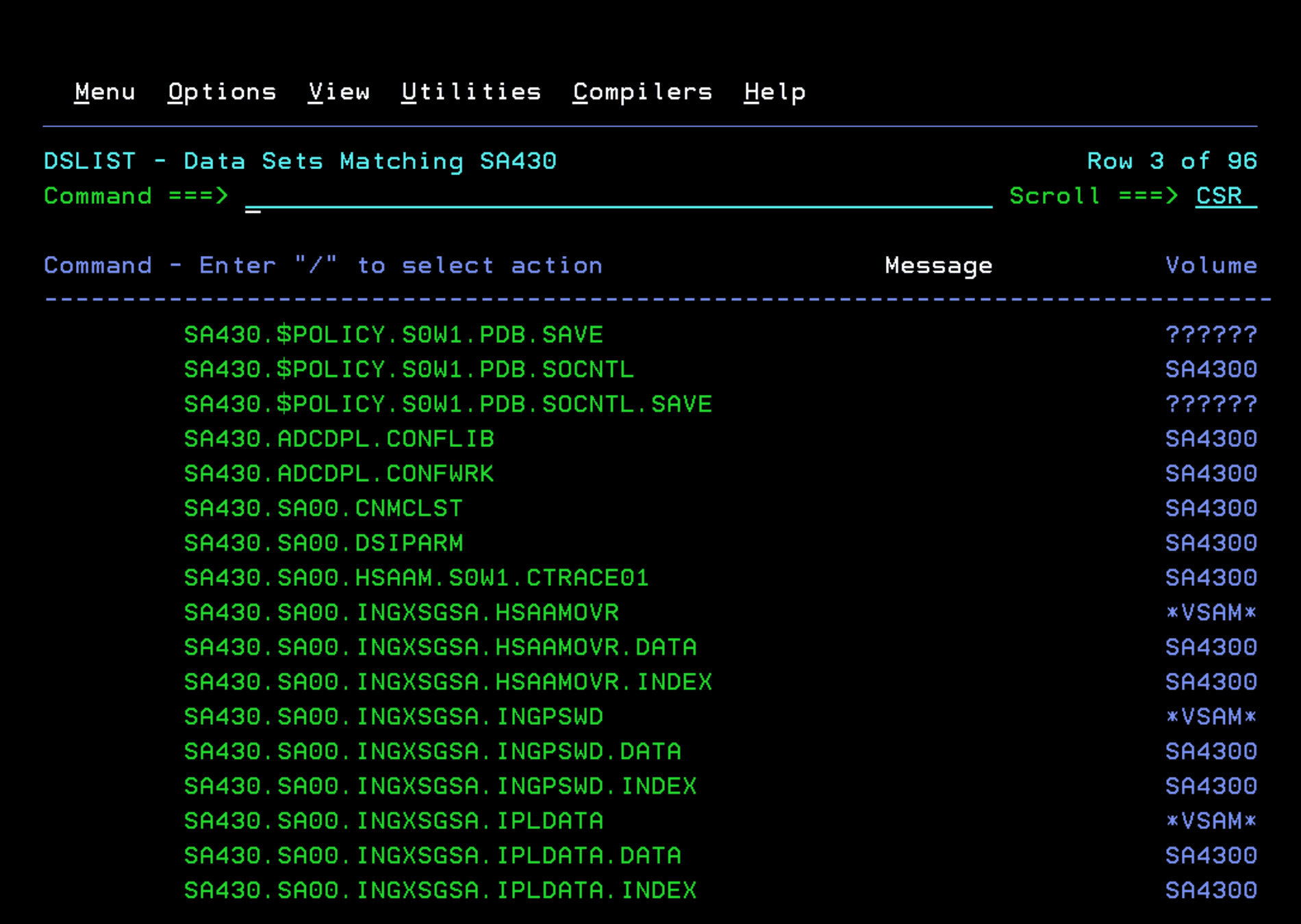Select data set SA430.ADCDPL.CONFWRK
1301x924 pixels.
(339, 474)
